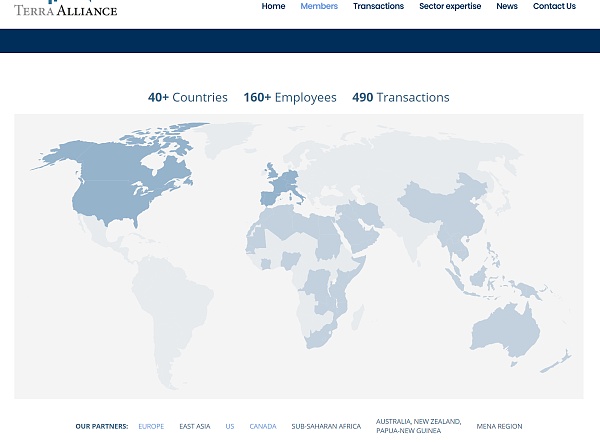
Task: Click the United States on the map
Action: [109, 201]
